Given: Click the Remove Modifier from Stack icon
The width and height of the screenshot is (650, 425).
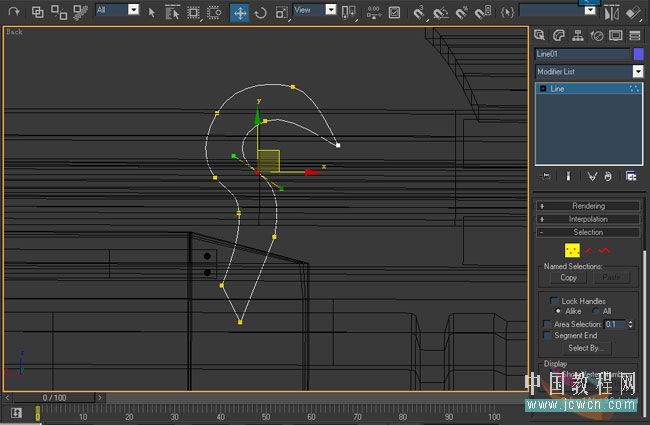Looking at the screenshot, I should pyautogui.click(x=608, y=176).
